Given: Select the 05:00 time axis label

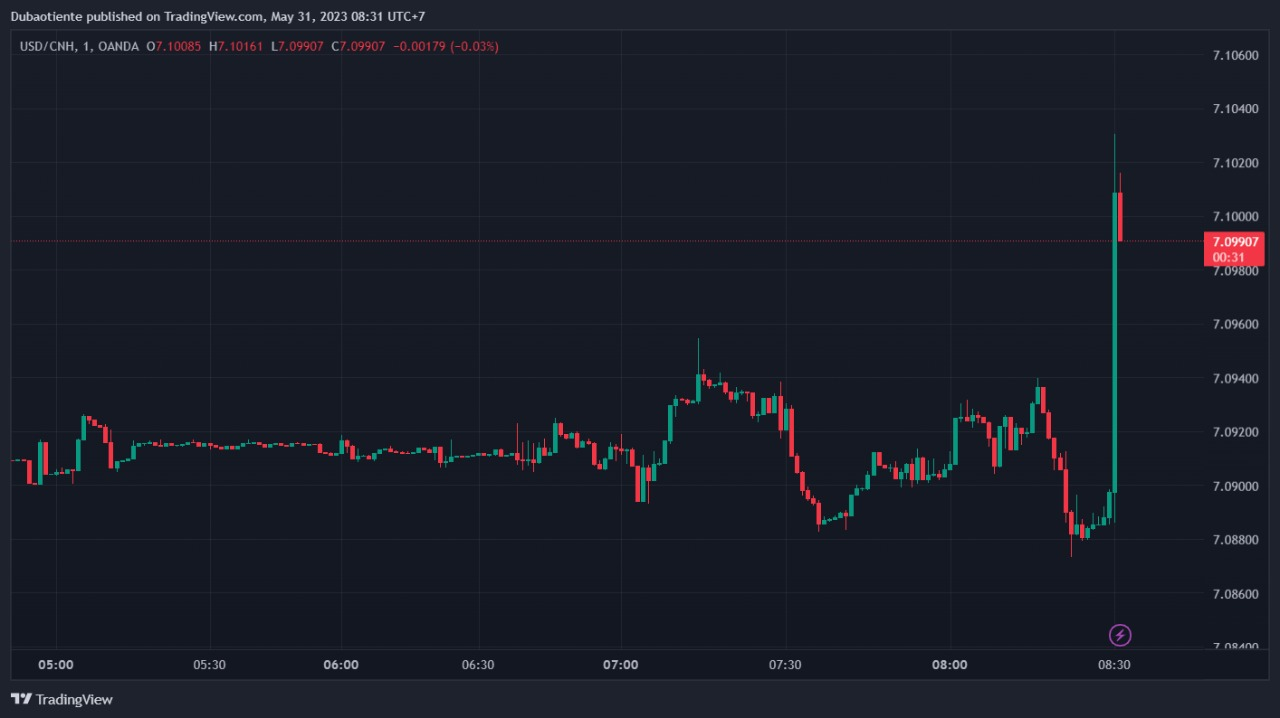Looking at the screenshot, I should [55, 665].
